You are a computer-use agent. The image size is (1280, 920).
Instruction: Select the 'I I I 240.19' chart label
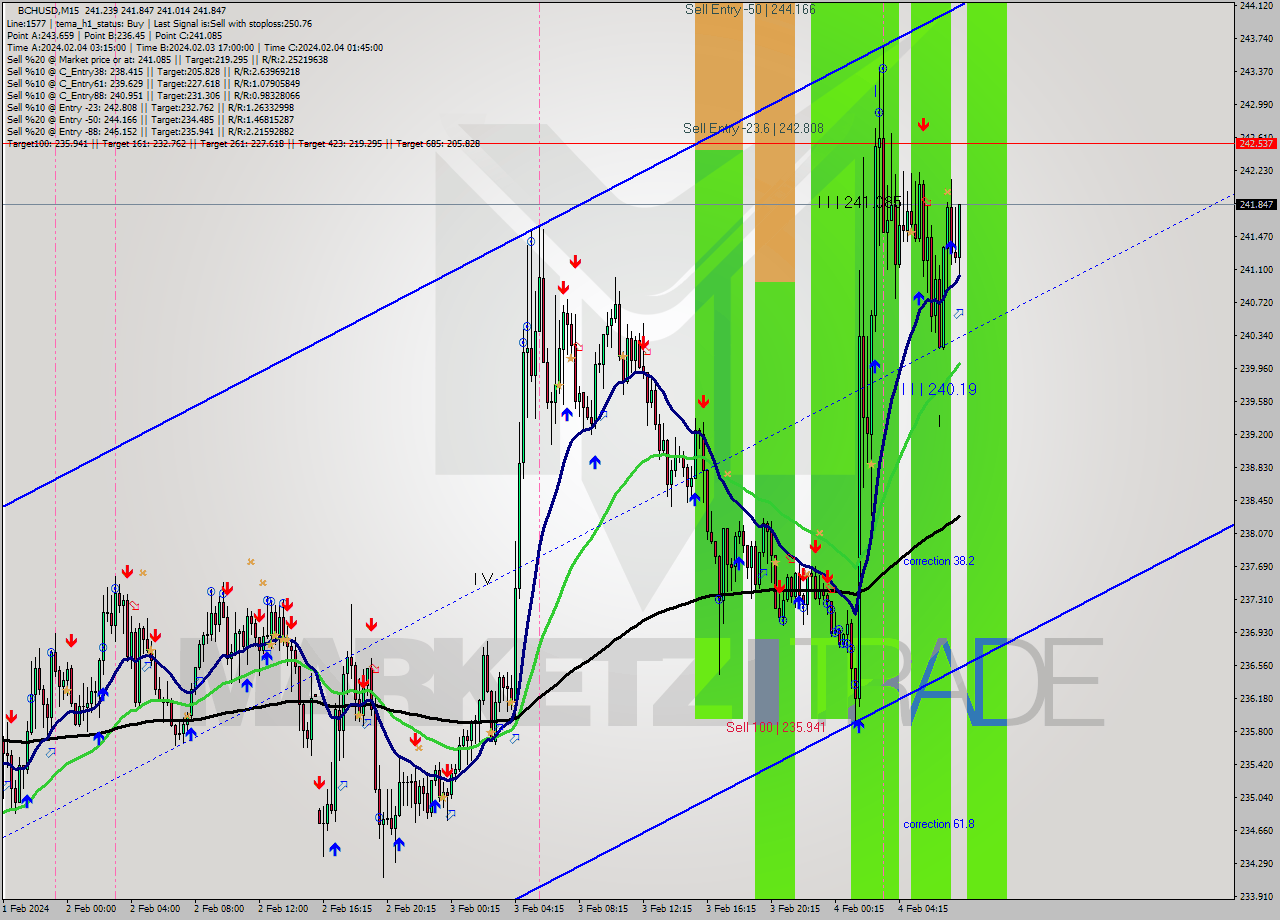(938, 389)
